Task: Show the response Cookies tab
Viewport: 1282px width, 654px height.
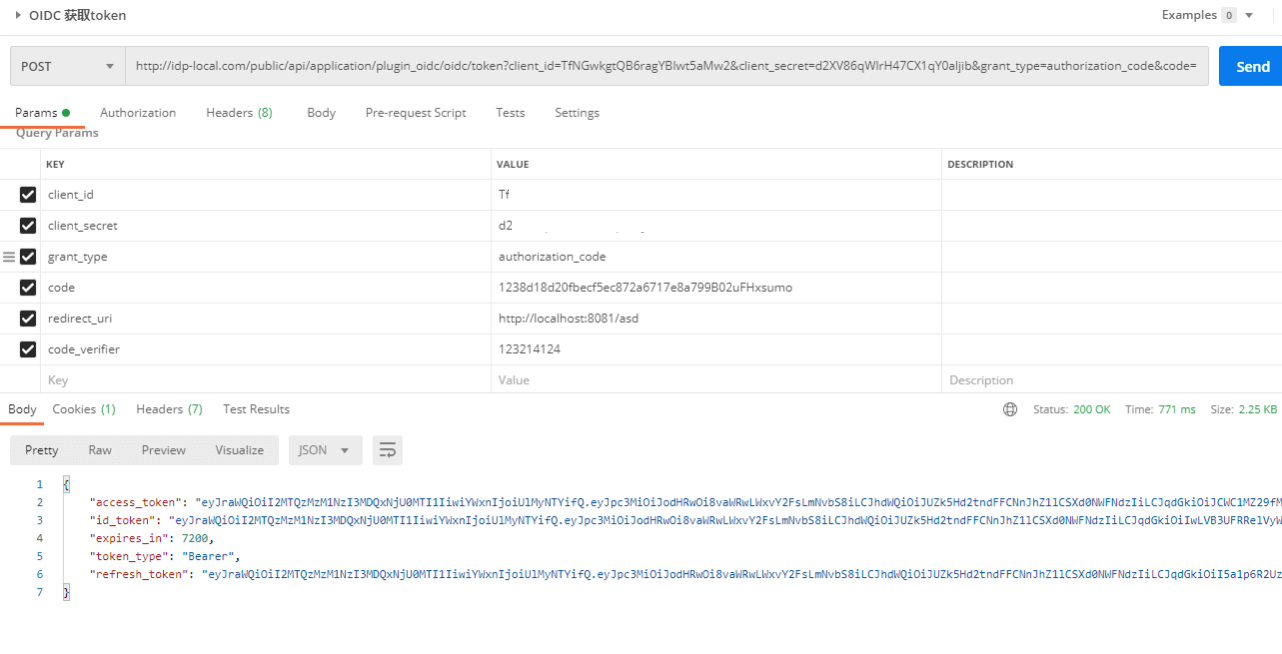Action: (x=84, y=409)
